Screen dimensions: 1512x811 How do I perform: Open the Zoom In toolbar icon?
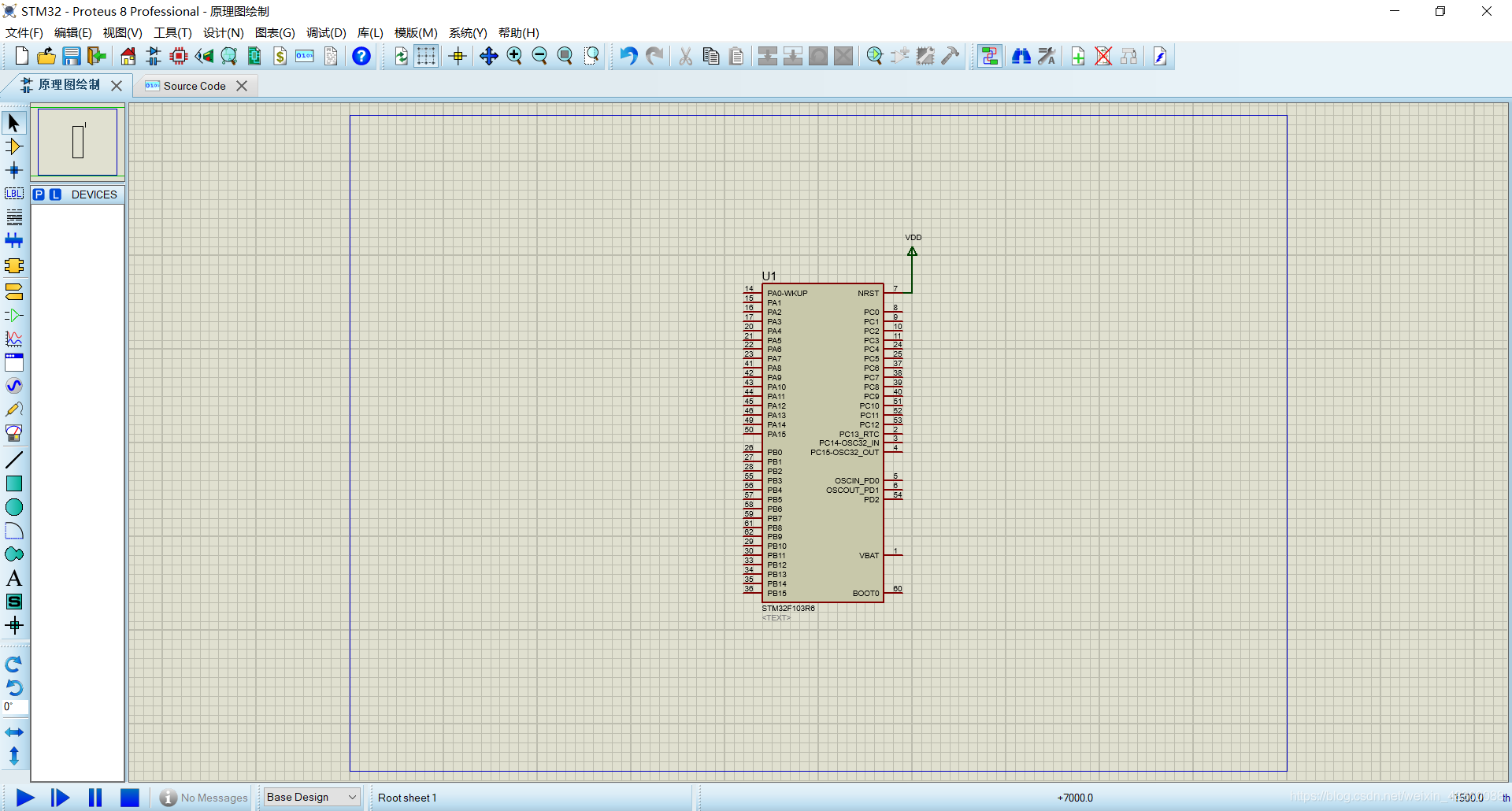[514, 56]
